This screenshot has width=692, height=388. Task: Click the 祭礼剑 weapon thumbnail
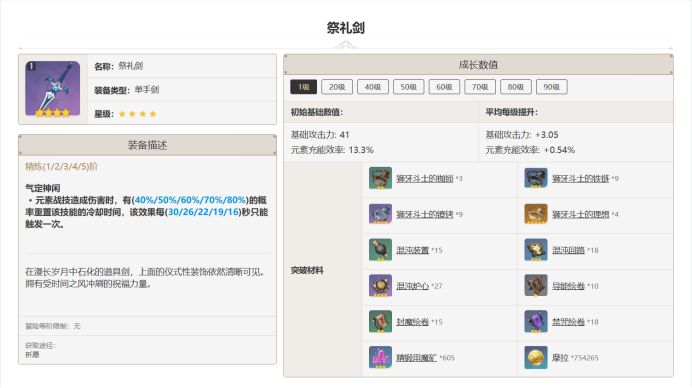pyautogui.click(x=53, y=89)
